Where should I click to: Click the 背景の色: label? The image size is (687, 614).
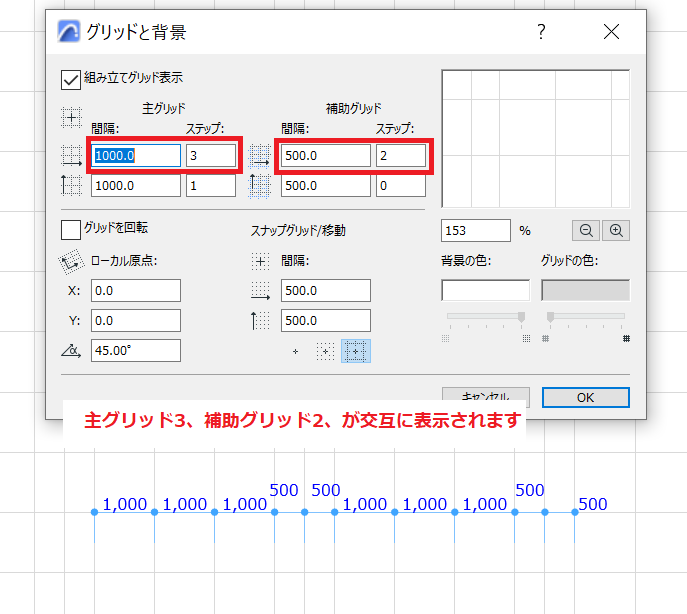pyautogui.click(x=466, y=261)
